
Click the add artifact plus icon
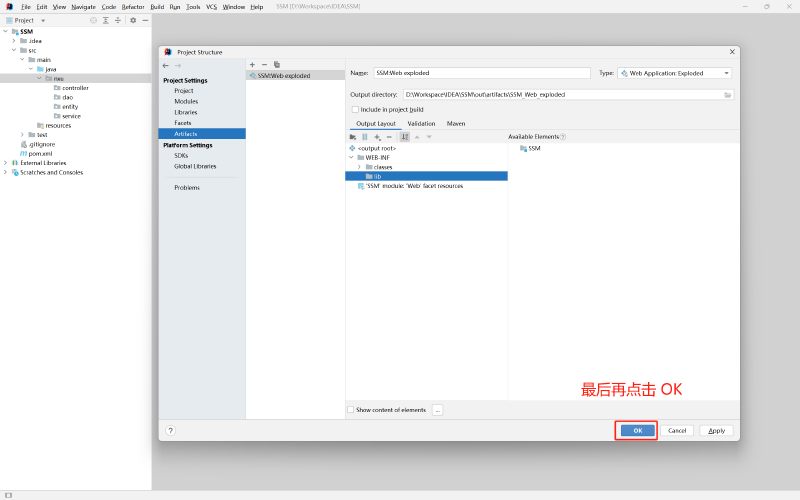click(x=252, y=65)
